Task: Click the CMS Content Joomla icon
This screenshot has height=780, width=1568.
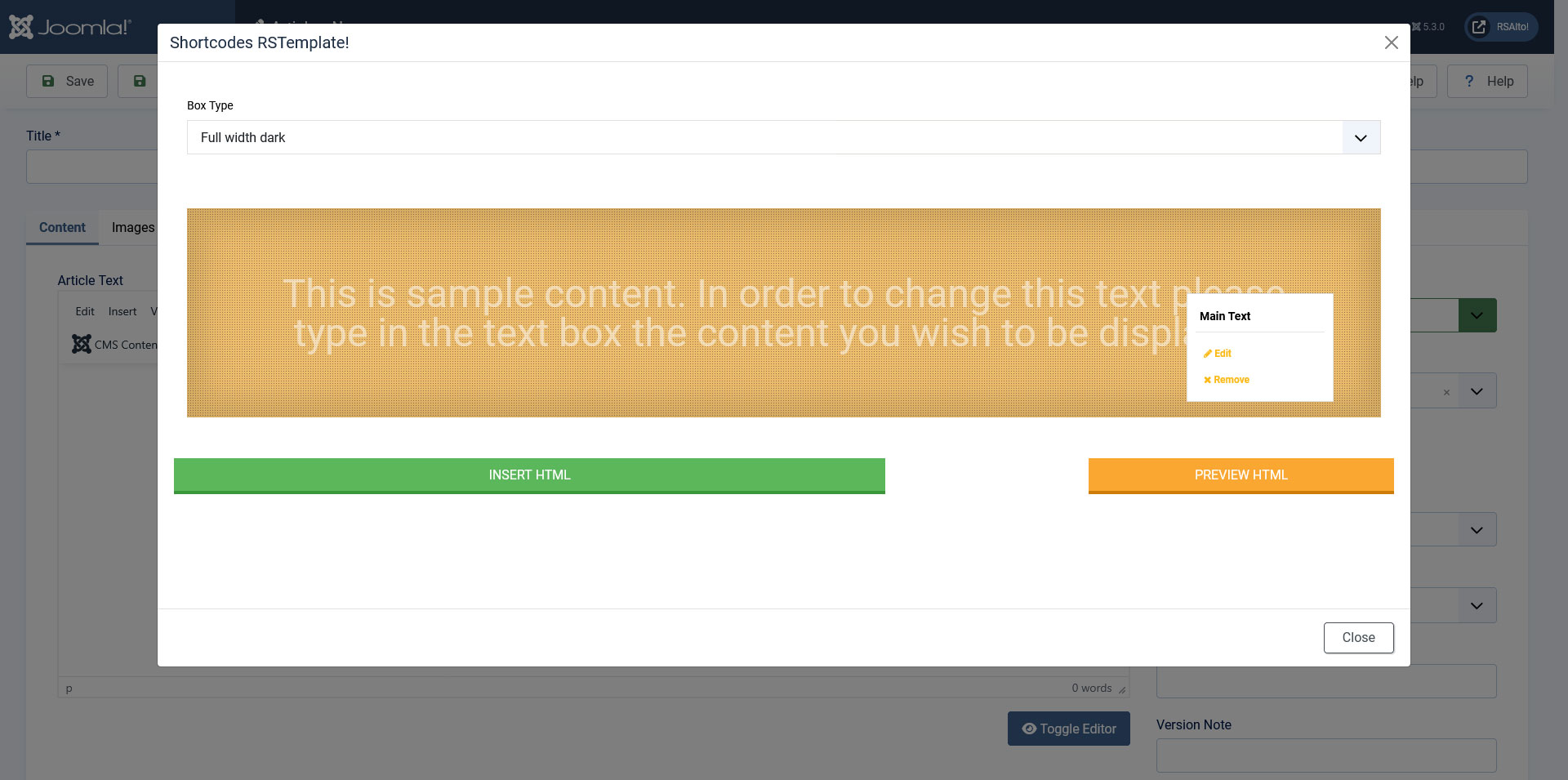Action: (x=82, y=344)
